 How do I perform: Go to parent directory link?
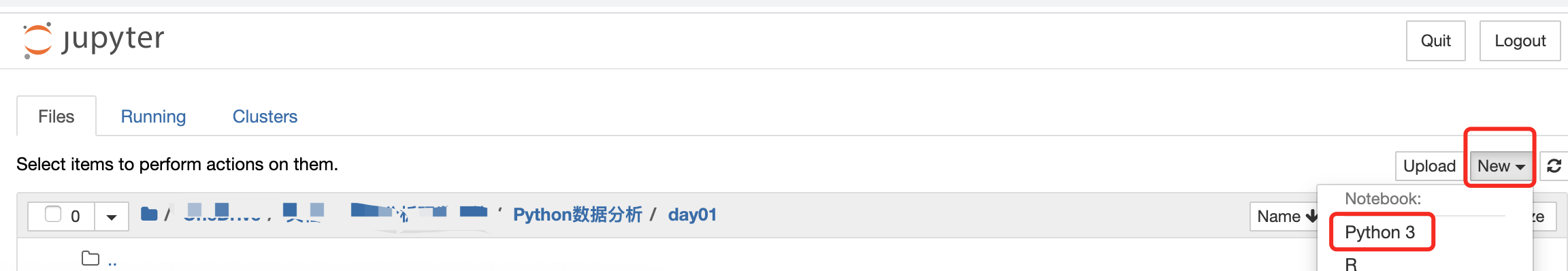112,261
